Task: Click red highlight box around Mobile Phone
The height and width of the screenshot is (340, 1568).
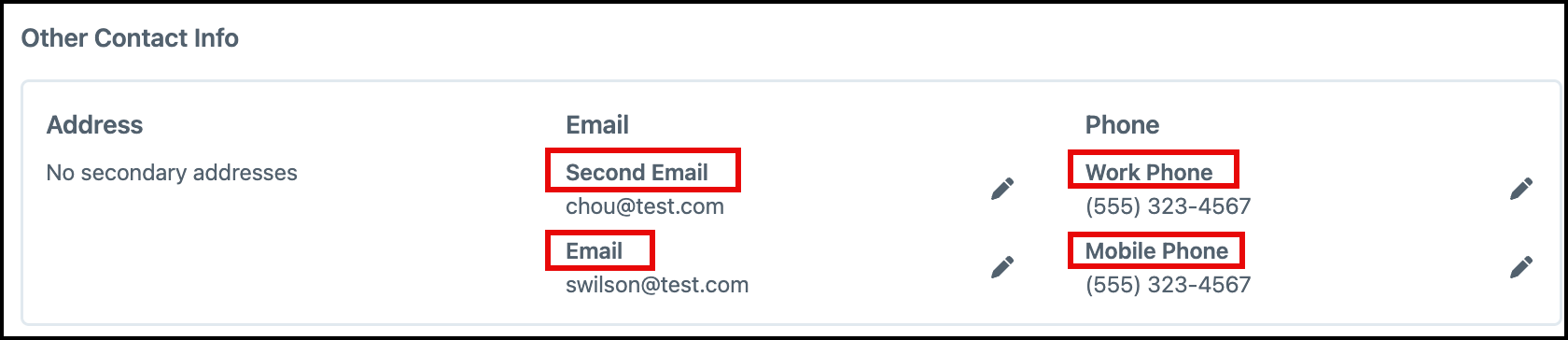Action: pyautogui.click(x=1156, y=249)
